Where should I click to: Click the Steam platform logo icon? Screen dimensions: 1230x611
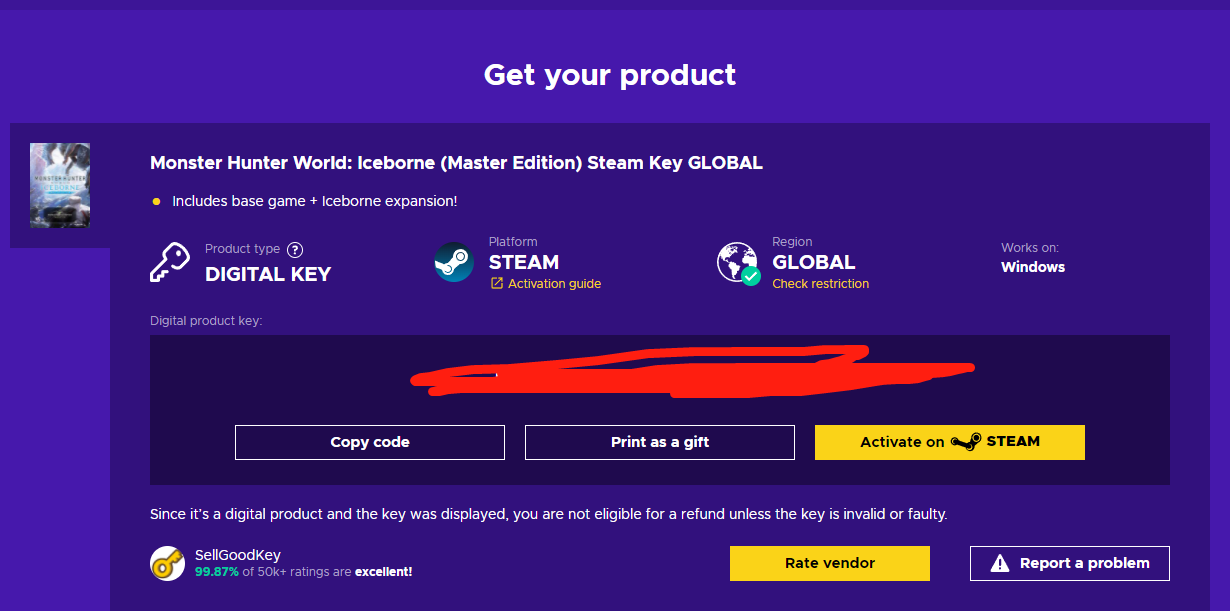pos(454,262)
